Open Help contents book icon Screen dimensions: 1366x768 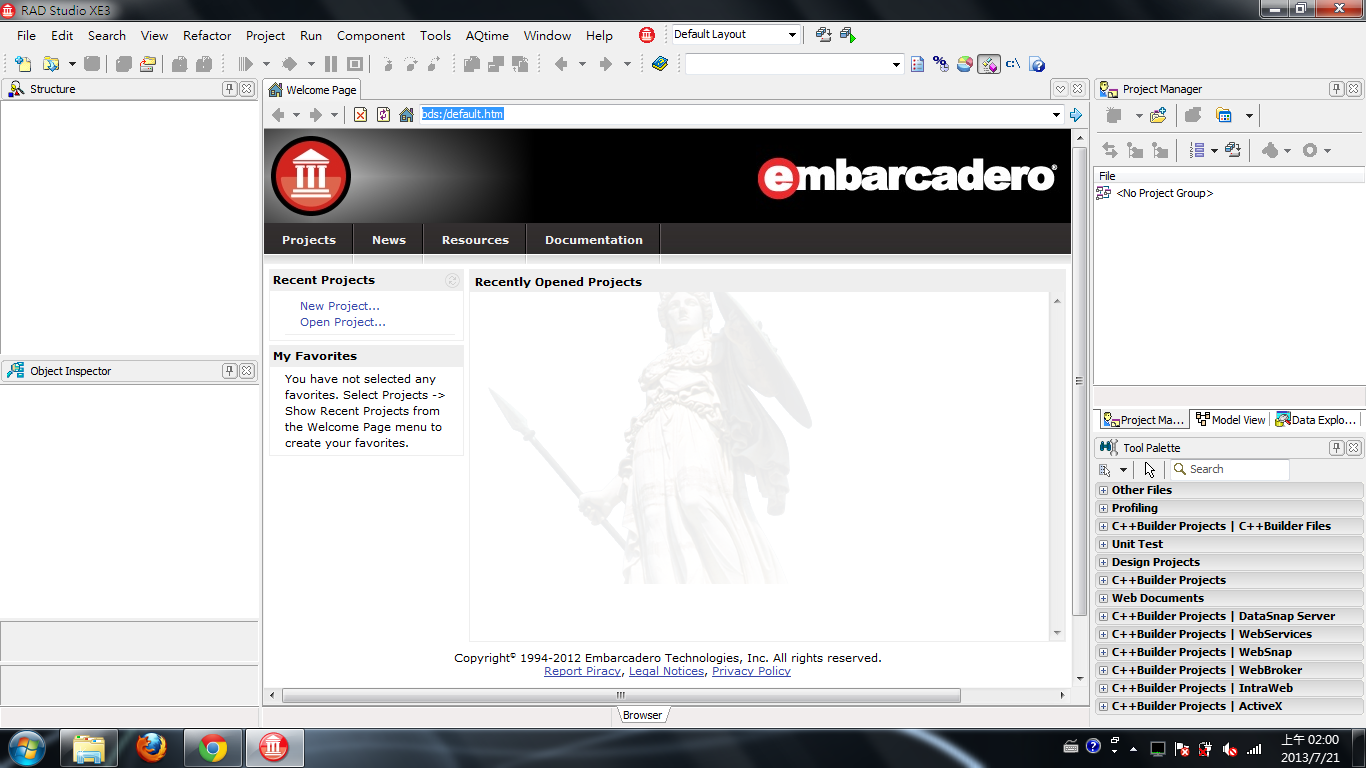[x=660, y=64]
